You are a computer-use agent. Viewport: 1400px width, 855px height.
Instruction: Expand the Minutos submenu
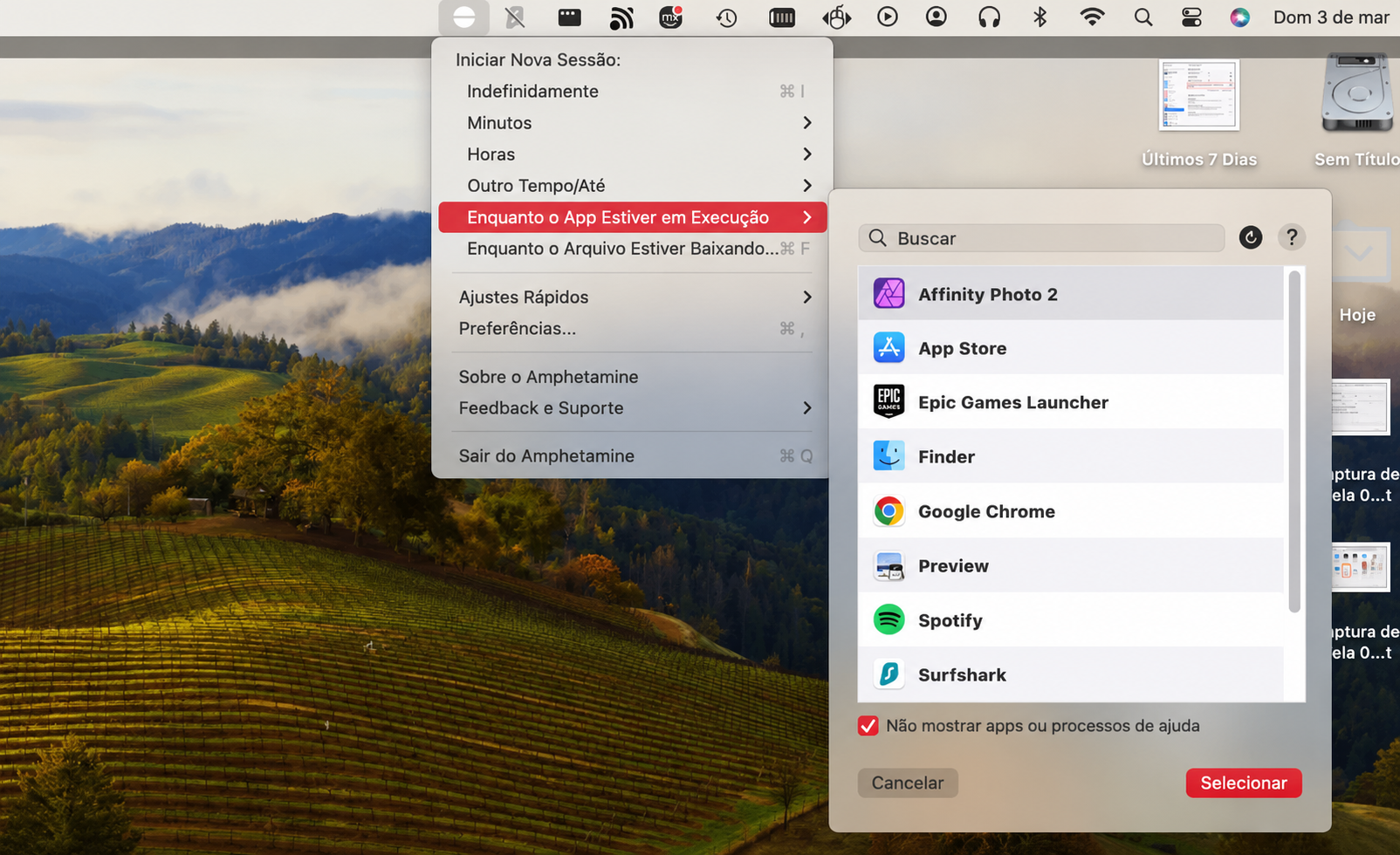coord(633,123)
